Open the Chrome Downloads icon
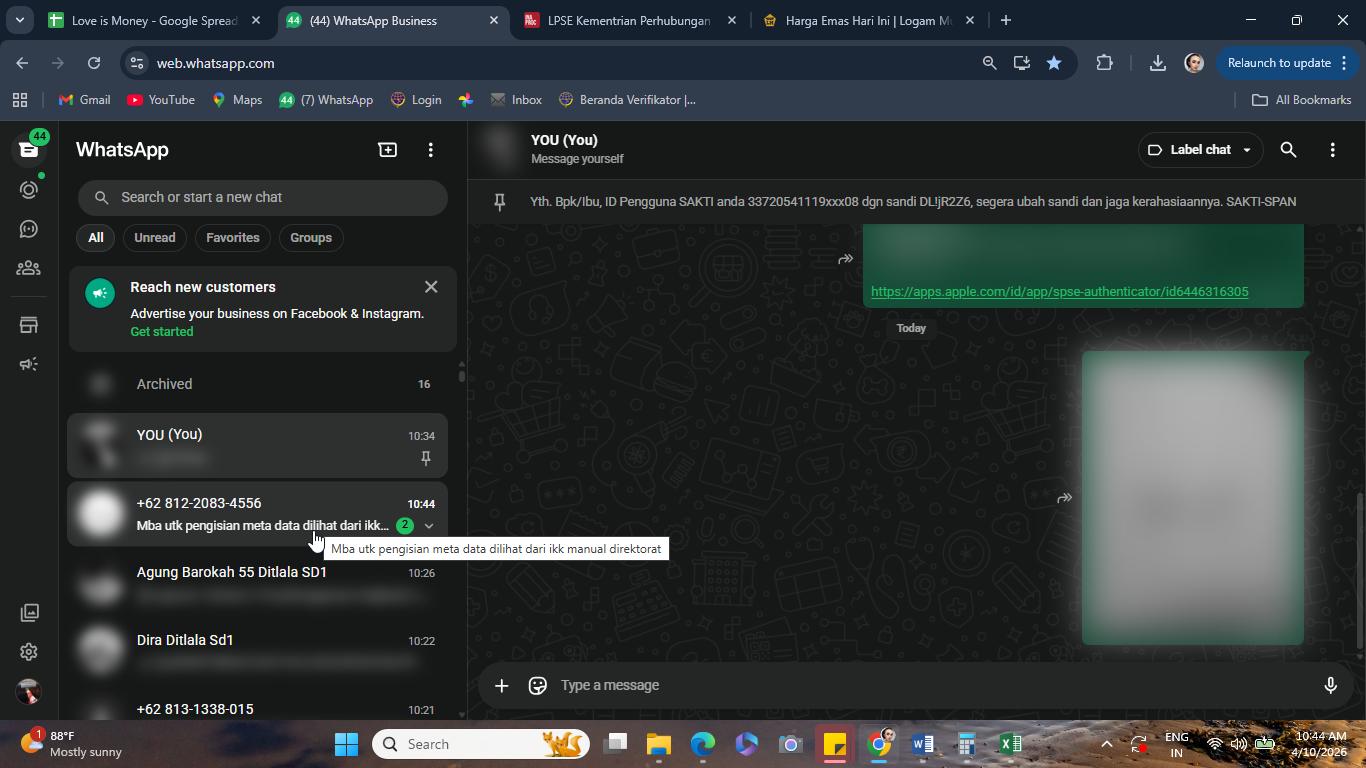The image size is (1366, 768). click(x=1157, y=63)
